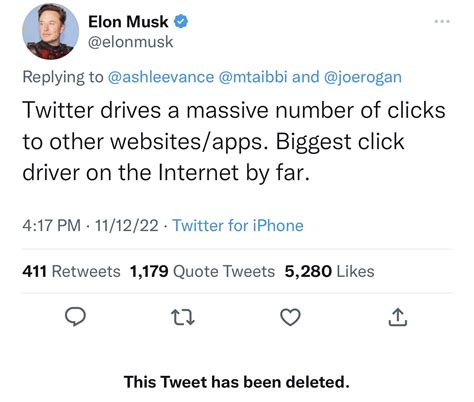Click the blue verified badge

click(181, 22)
